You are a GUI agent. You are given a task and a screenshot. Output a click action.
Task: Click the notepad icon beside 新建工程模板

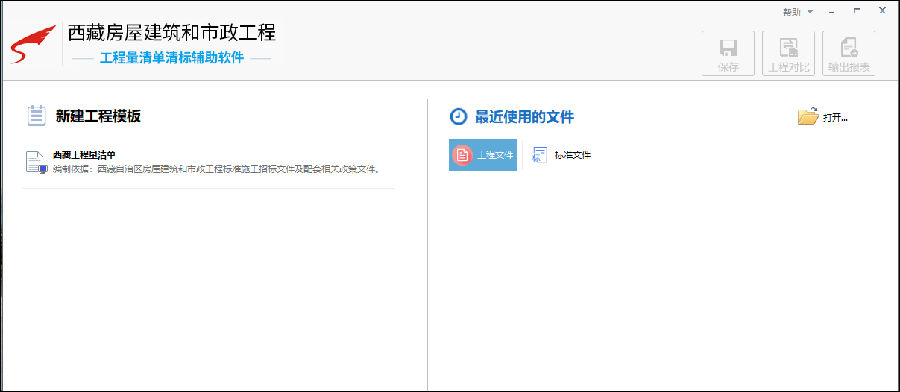(36, 115)
